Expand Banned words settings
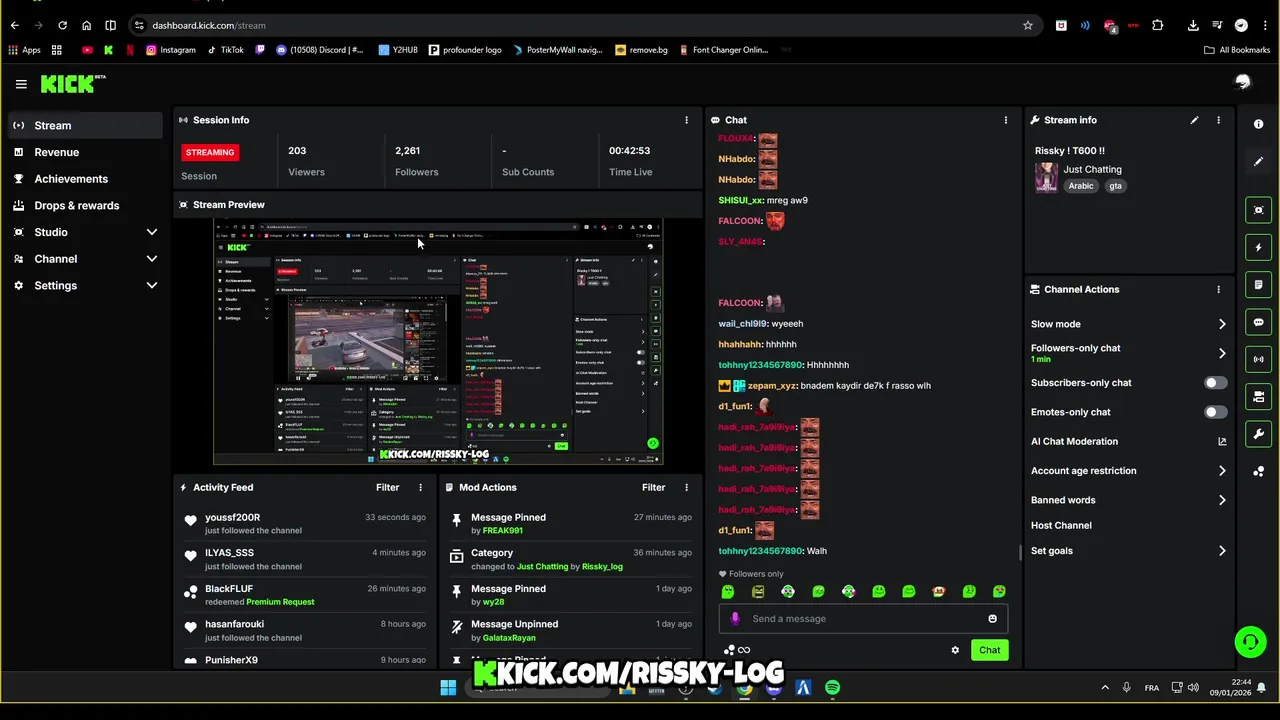Viewport: 1280px width, 720px height. point(1222,500)
